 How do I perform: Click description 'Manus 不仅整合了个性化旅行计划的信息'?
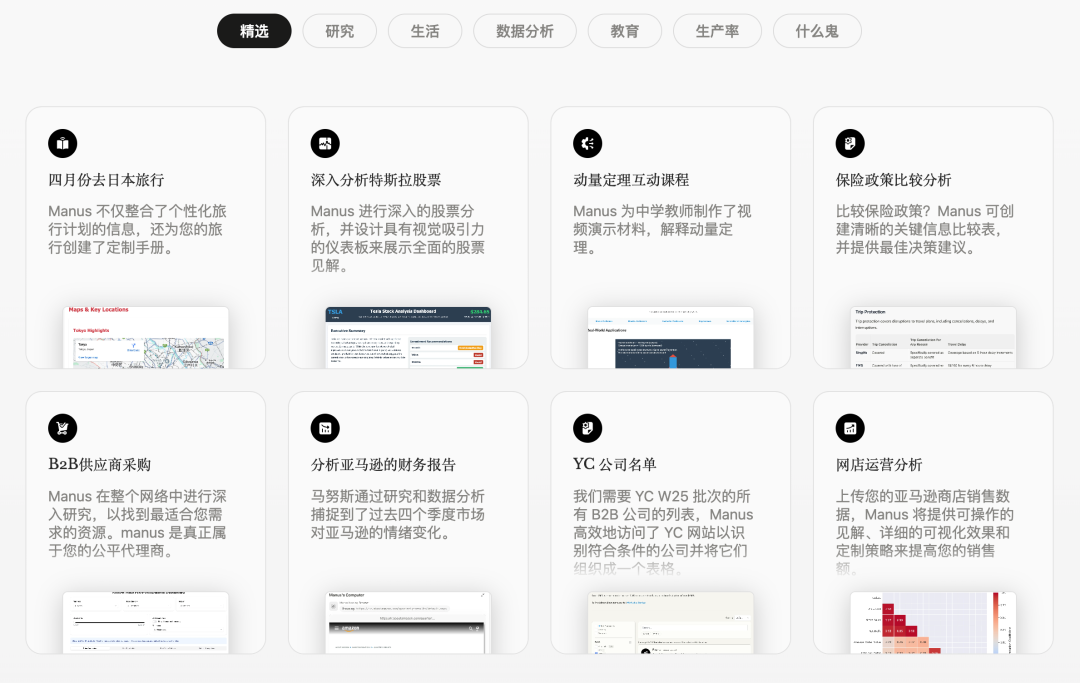pyautogui.click(x=138, y=229)
